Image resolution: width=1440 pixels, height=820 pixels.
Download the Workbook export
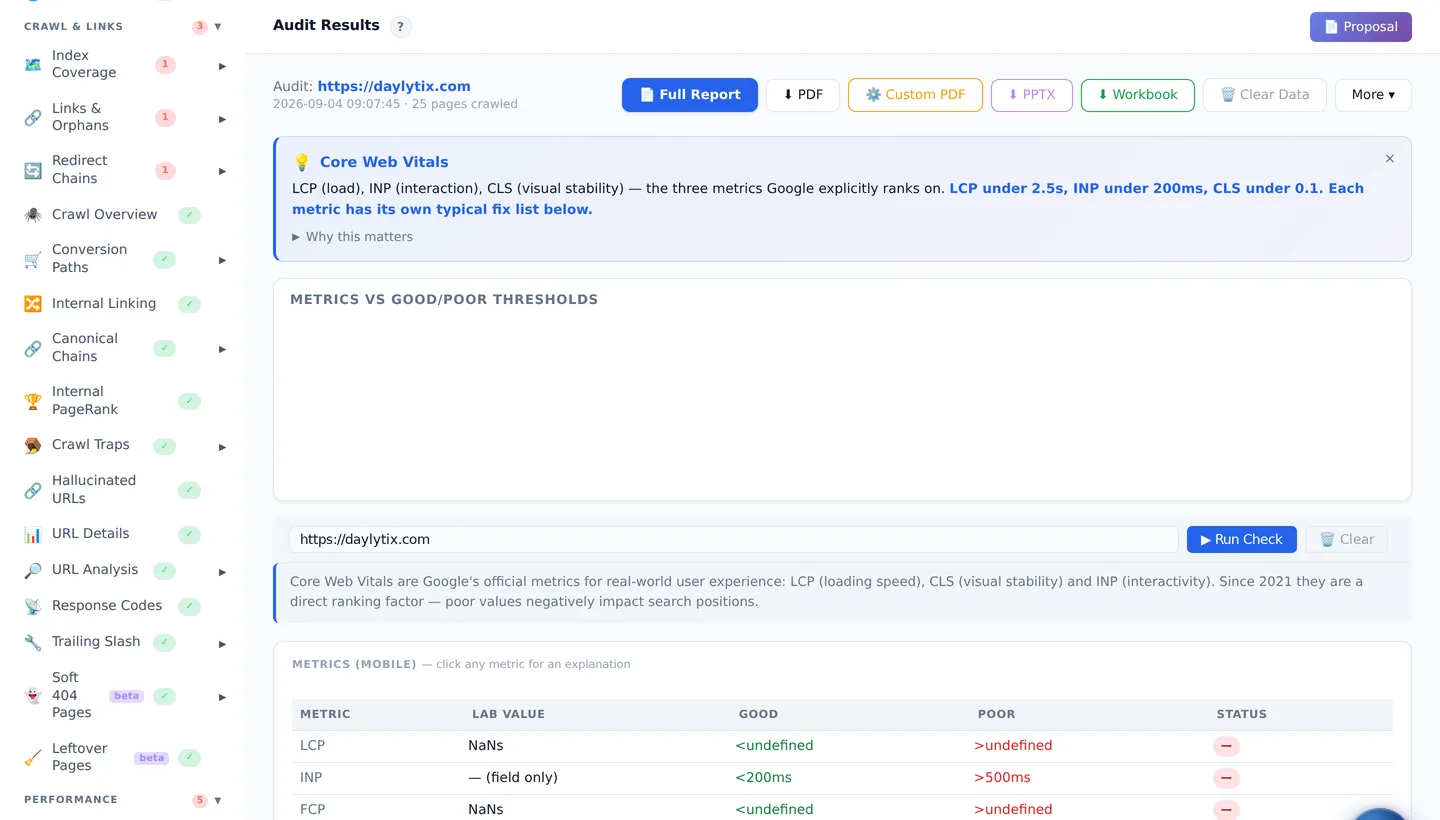pos(1138,95)
